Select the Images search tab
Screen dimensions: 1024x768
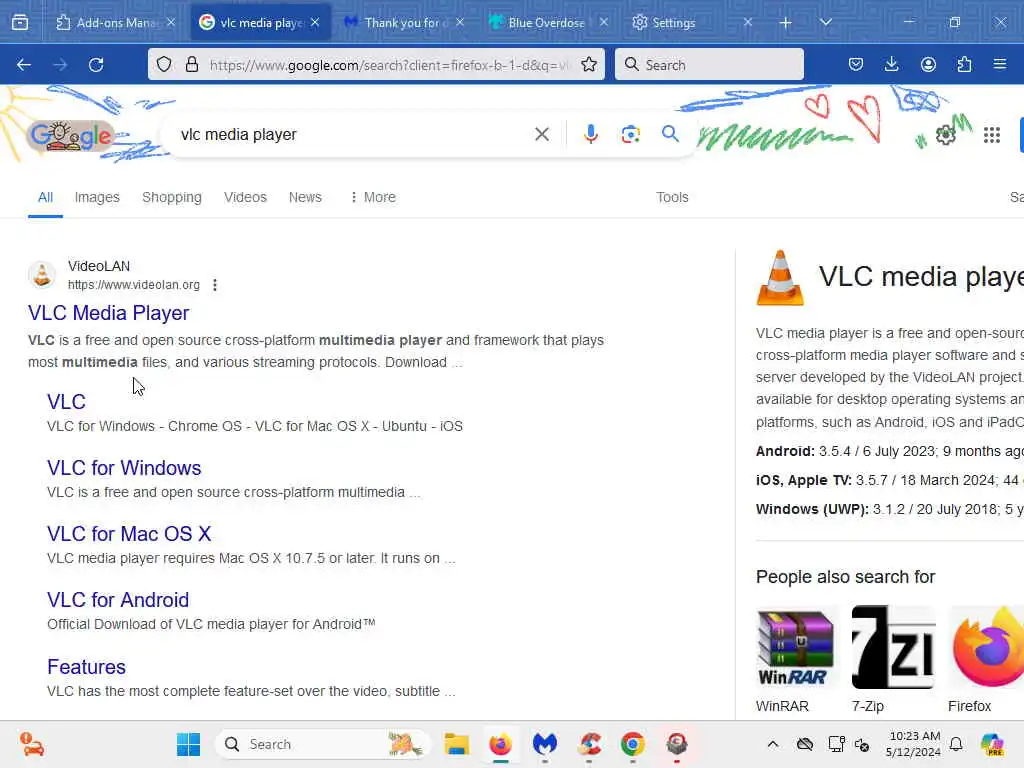pyautogui.click(x=97, y=197)
